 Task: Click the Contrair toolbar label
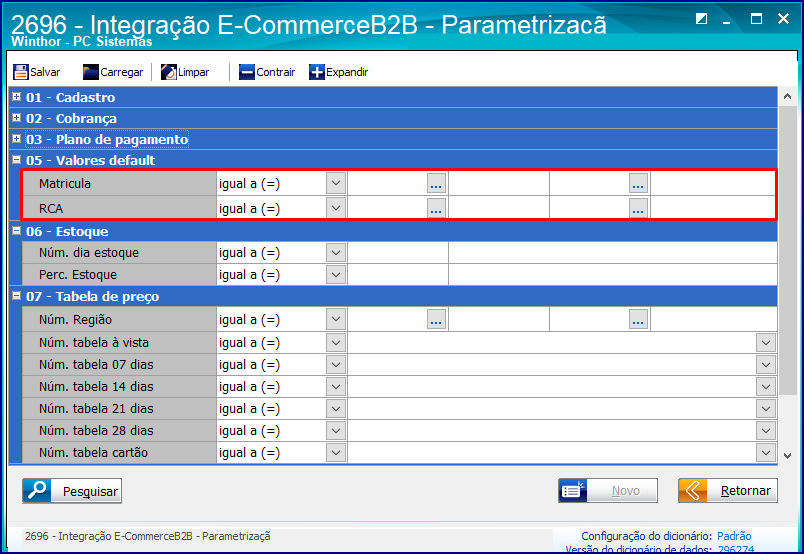tap(276, 72)
